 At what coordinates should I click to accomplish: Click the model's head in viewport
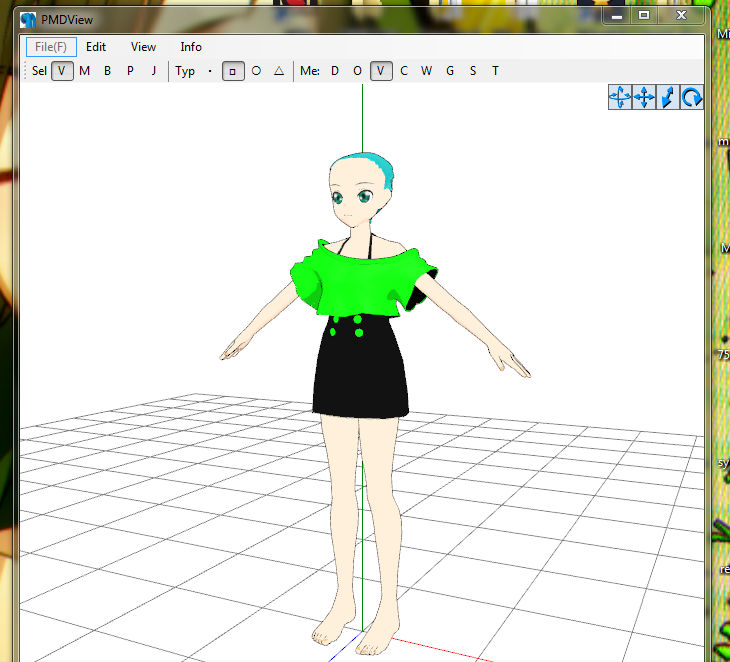tap(361, 190)
